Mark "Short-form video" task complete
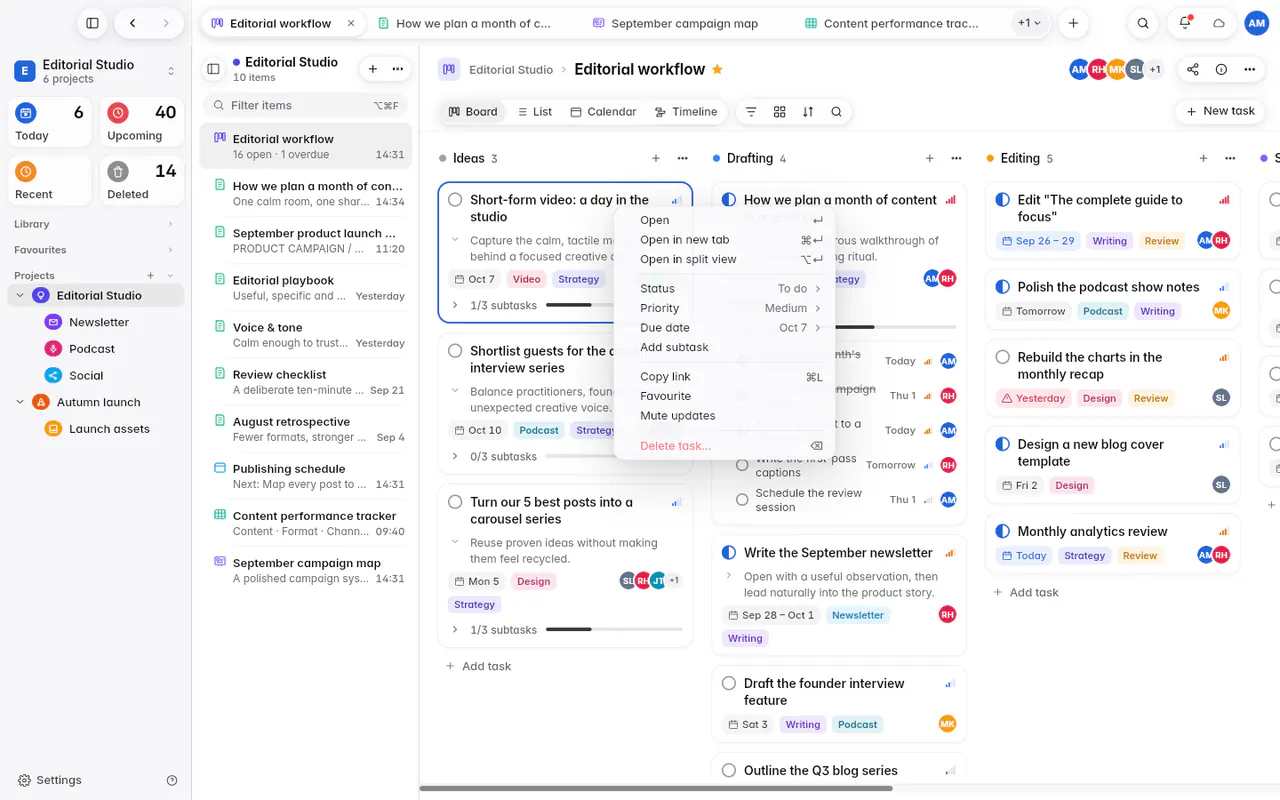 coord(455,200)
